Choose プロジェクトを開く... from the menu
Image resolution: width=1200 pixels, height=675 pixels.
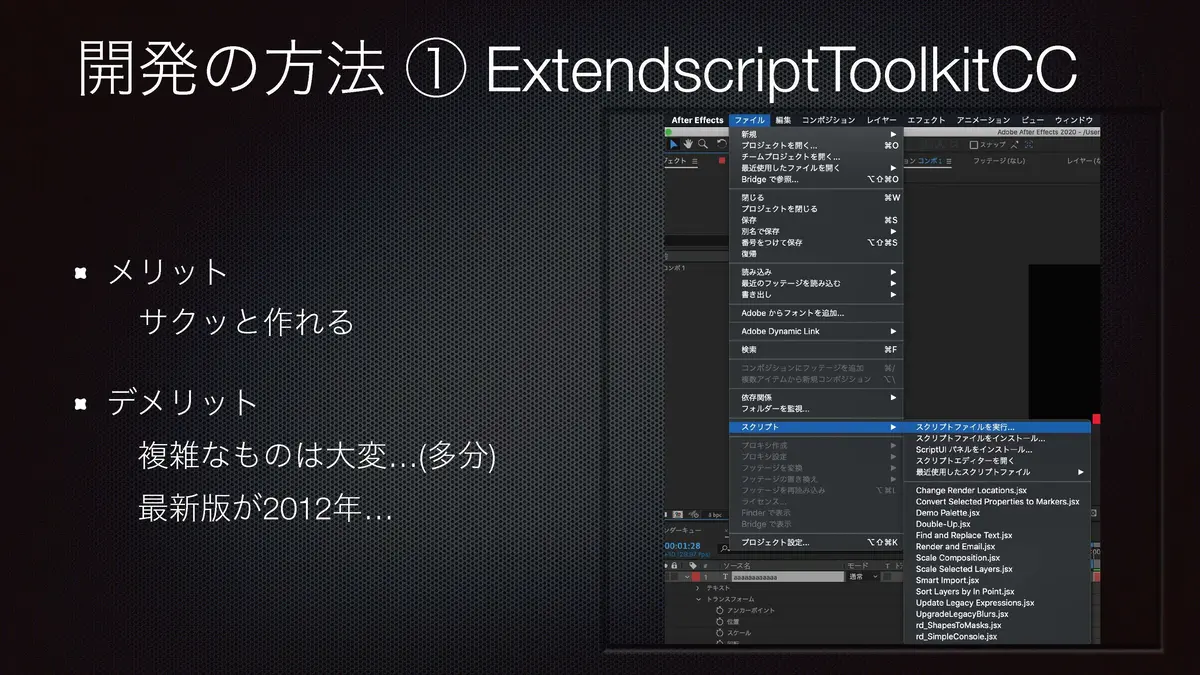(815, 146)
